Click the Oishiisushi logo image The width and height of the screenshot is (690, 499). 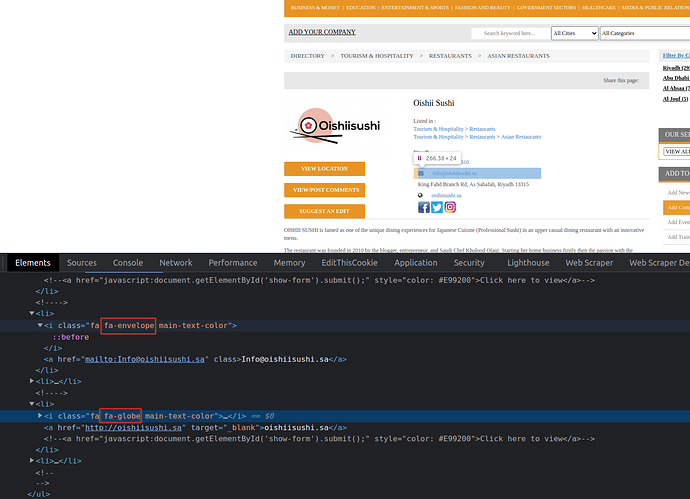pos(336,126)
